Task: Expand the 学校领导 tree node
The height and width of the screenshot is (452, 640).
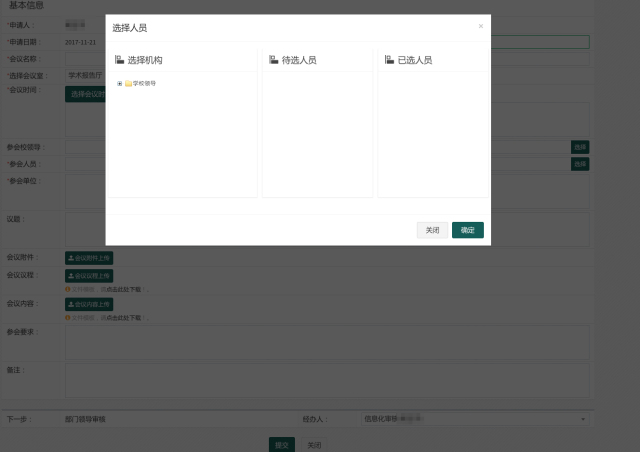Action: click(x=120, y=83)
